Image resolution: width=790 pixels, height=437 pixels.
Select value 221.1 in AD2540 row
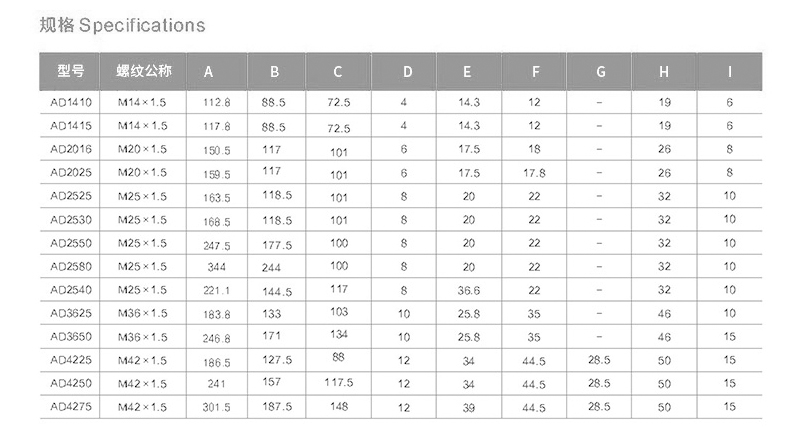tap(217, 291)
